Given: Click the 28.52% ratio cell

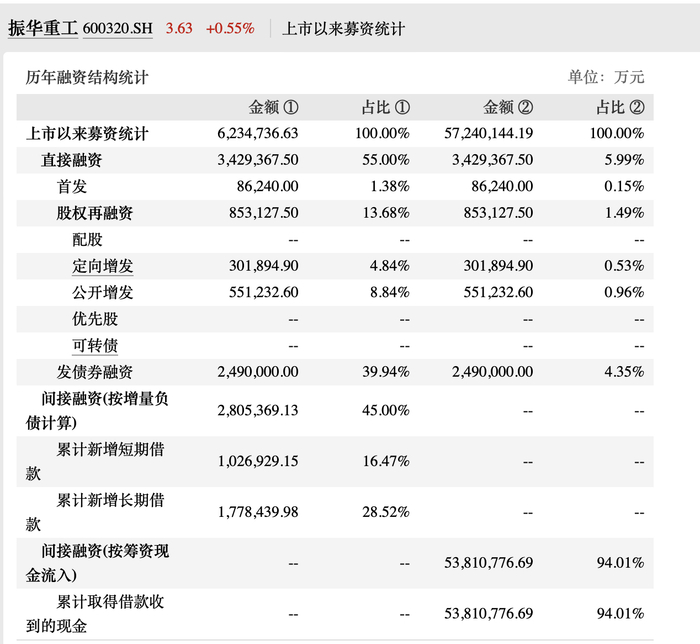Looking at the screenshot, I should [386, 512].
